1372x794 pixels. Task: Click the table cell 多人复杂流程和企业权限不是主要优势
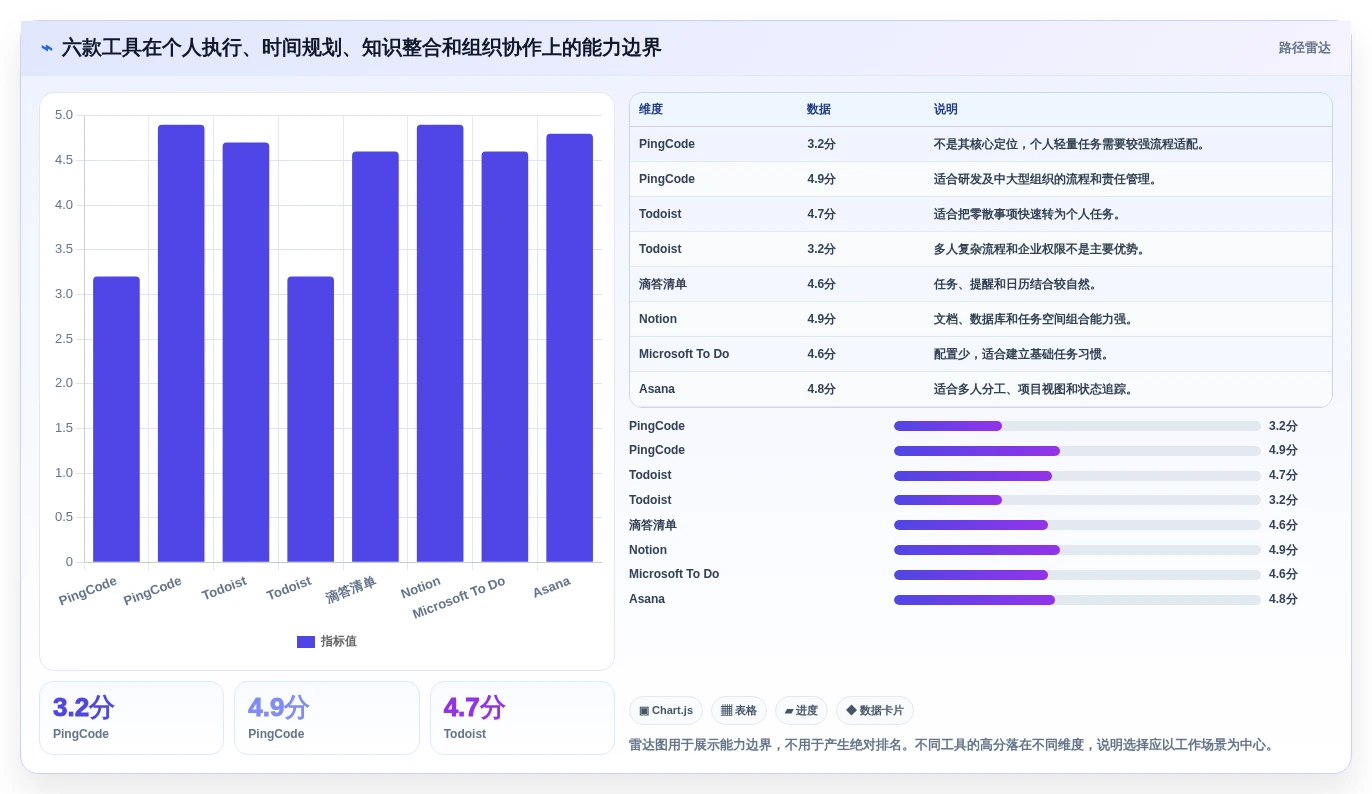pos(1041,250)
